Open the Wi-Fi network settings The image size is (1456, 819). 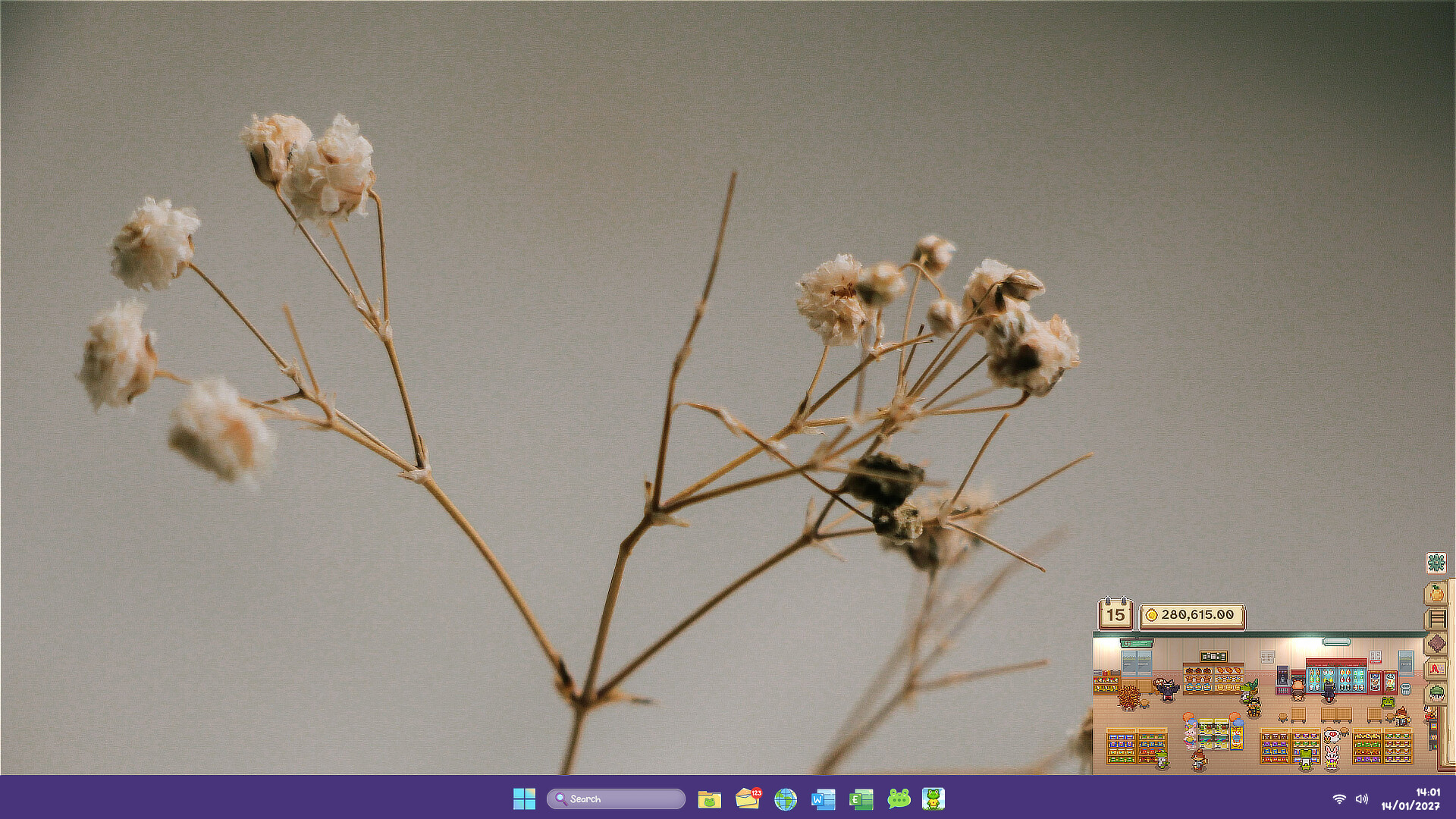pyautogui.click(x=1339, y=799)
